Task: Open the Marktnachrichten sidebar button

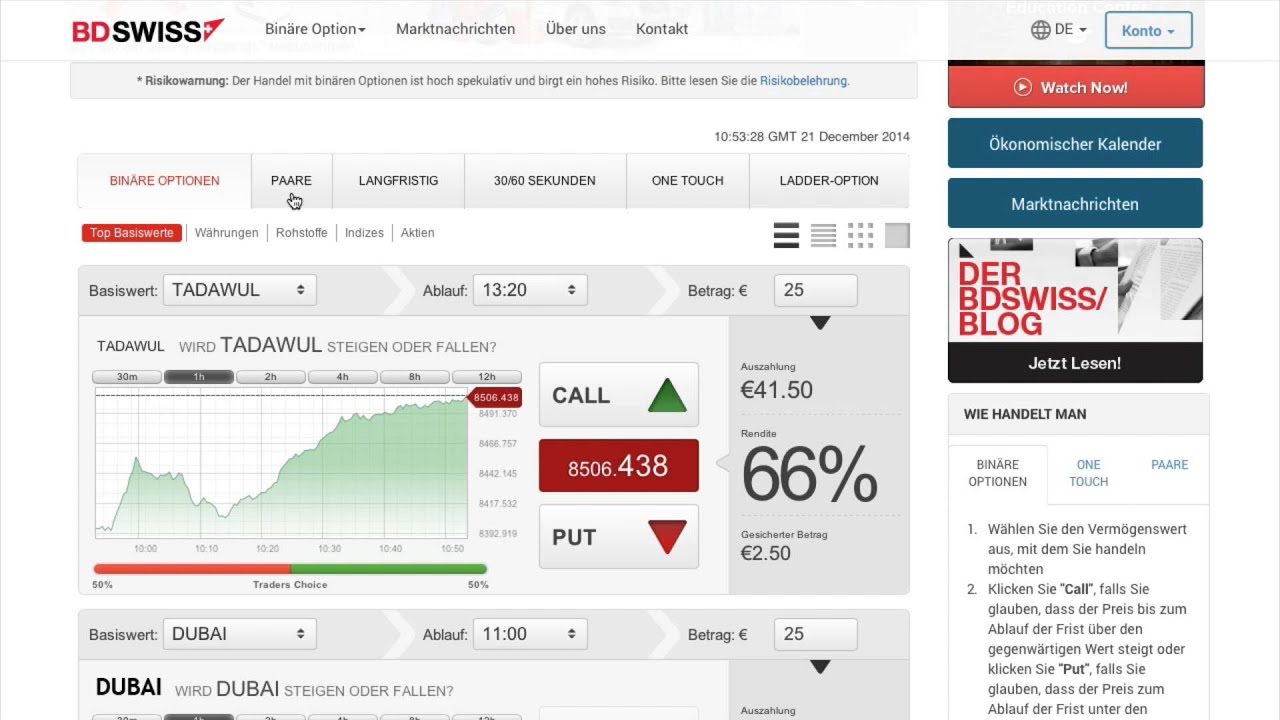Action: click(x=1075, y=203)
